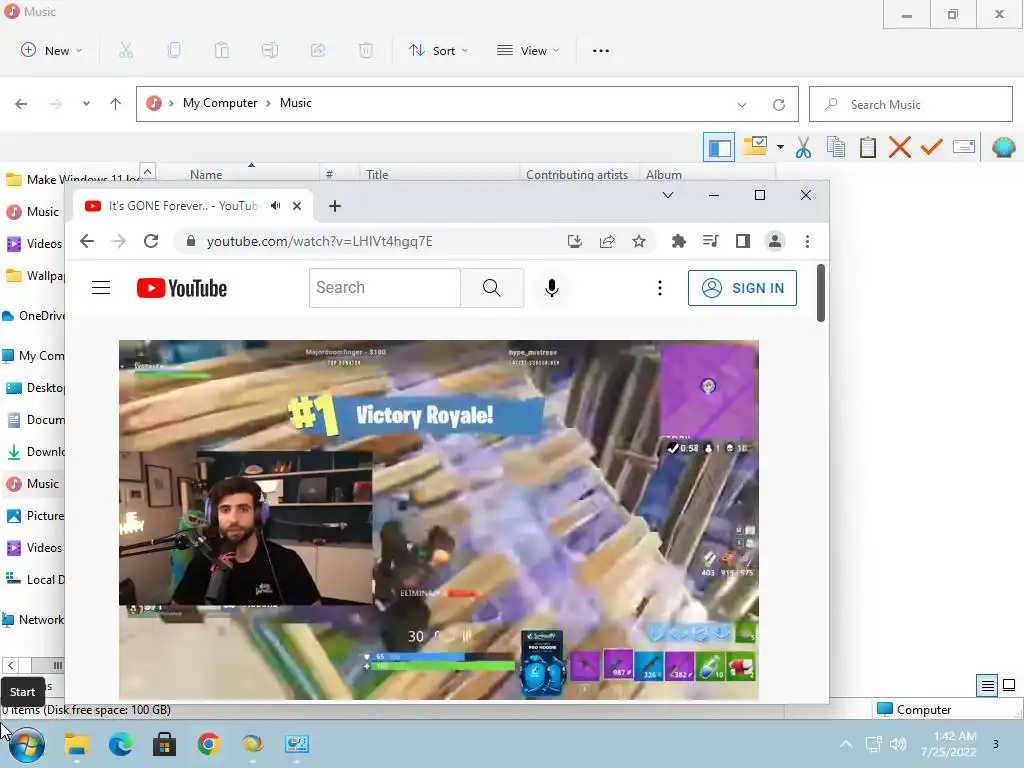Select Local Disk in the Explorer sidebar
Image resolution: width=1024 pixels, height=768 pixels.
coord(34,579)
